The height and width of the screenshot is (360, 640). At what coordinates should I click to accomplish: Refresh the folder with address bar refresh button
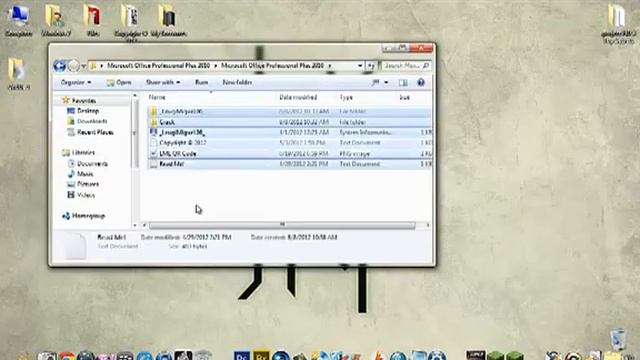(371, 66)
